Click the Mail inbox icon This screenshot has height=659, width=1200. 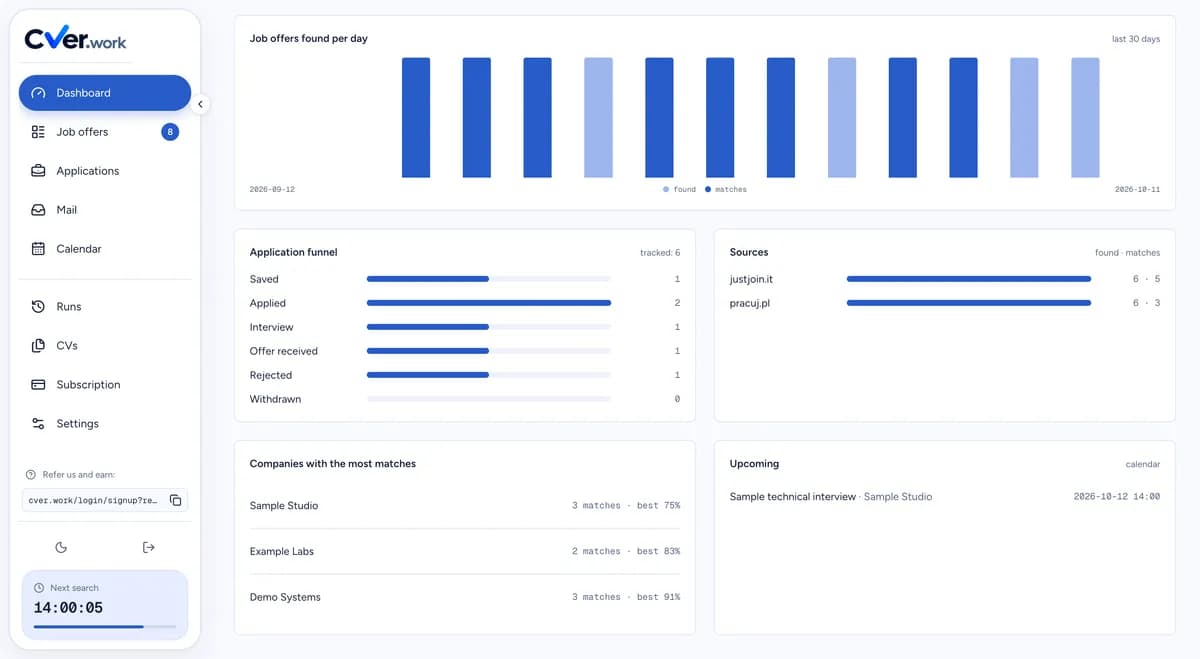pos(38,210)
